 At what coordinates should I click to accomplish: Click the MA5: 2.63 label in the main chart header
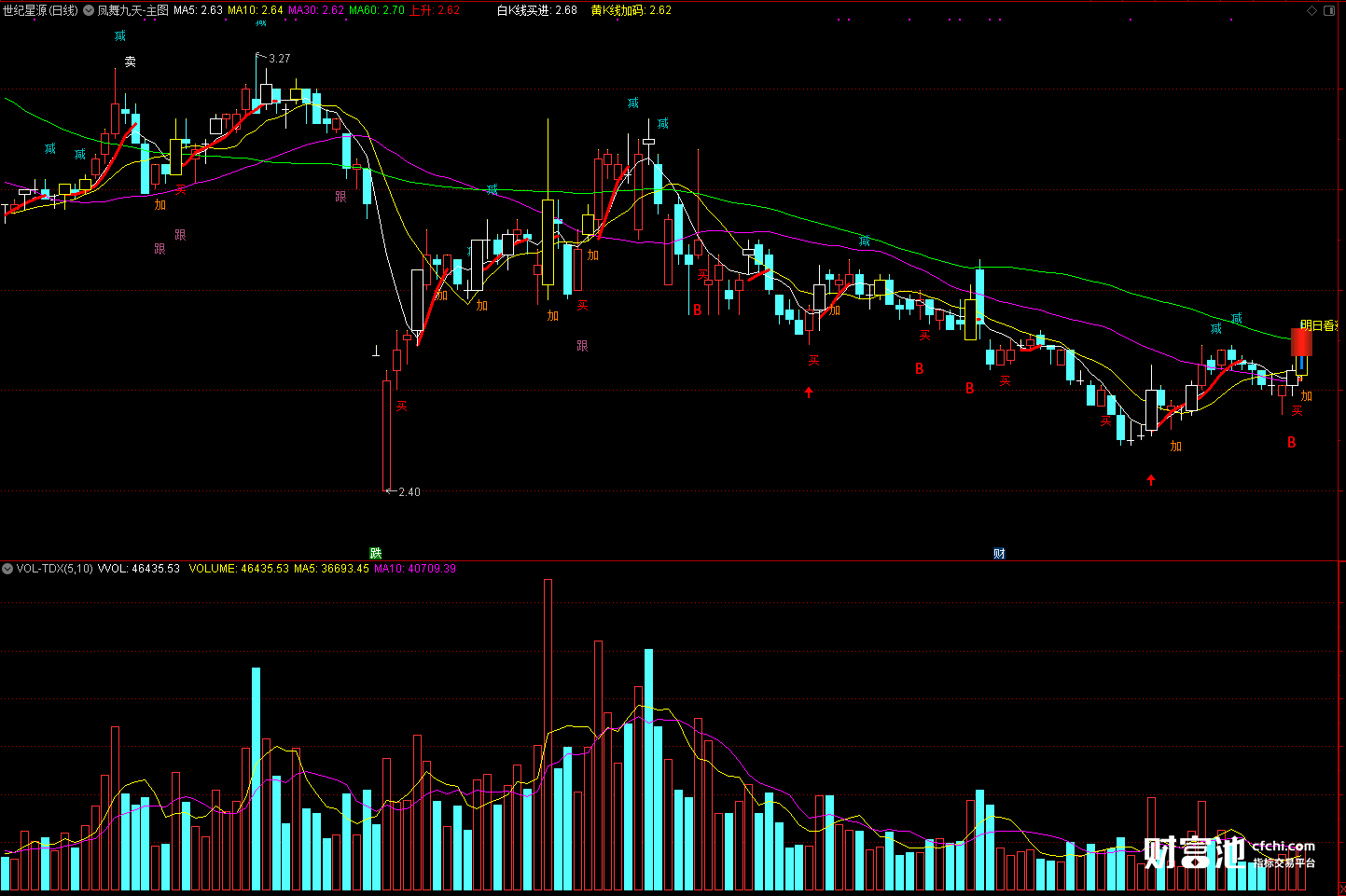(198, 10)
